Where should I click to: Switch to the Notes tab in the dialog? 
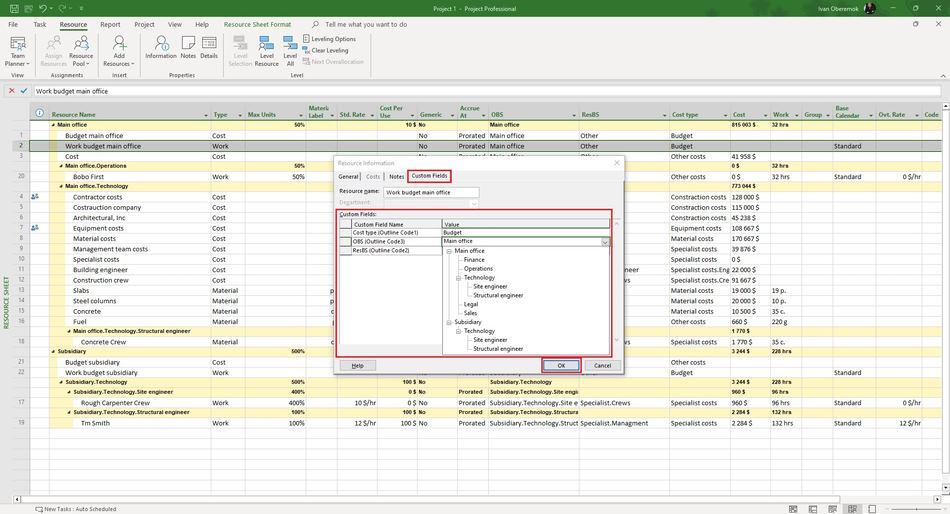396,176
